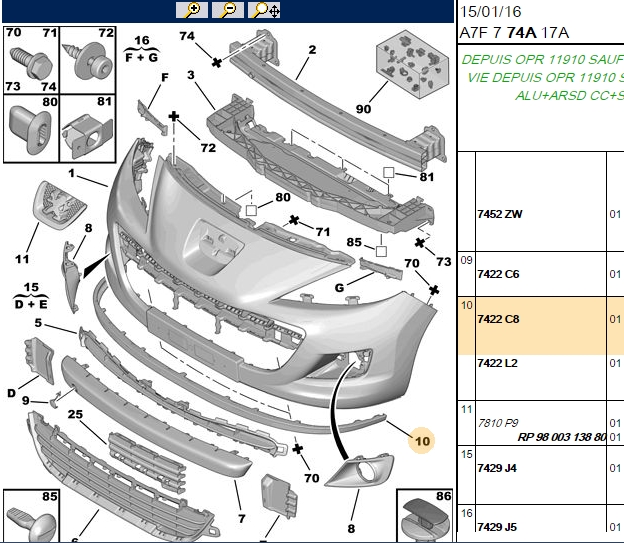Image resolution: width=624 pixels, height=543 pixels.
Task: Select callout number 72 in the diagram
Action: tap(208, 148)
